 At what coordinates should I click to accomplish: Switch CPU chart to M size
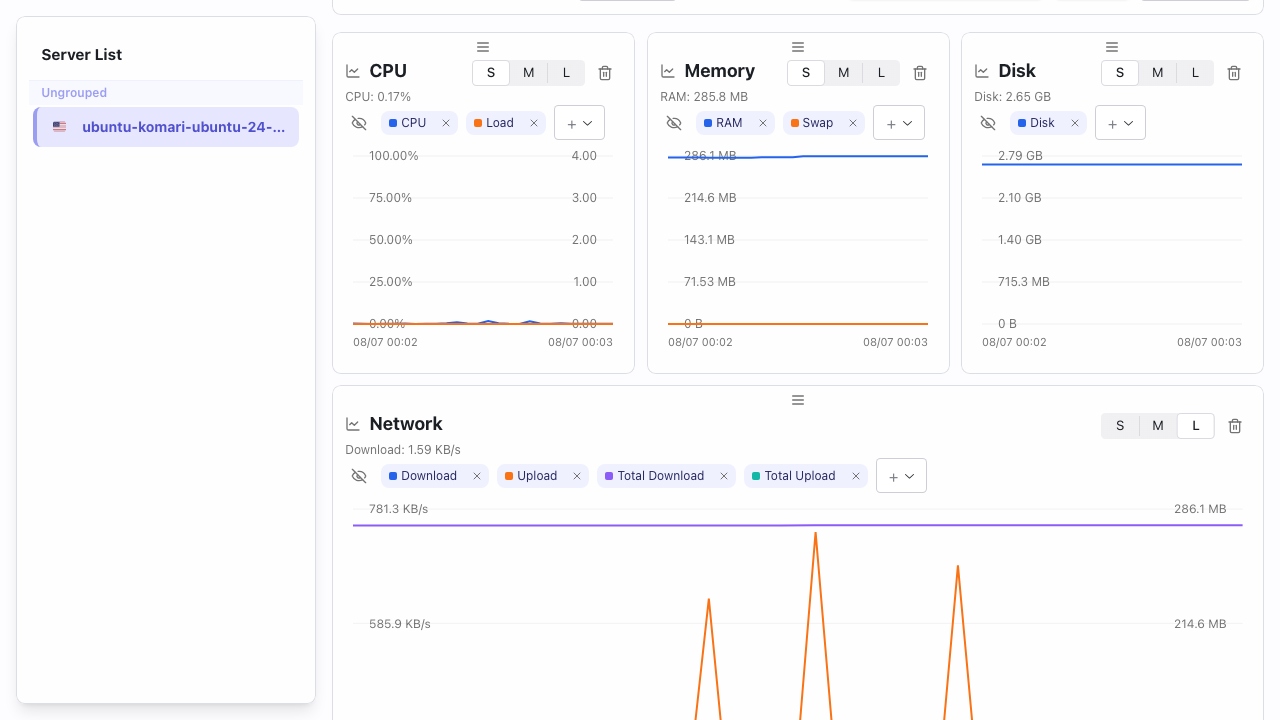(x=529, y=73)
